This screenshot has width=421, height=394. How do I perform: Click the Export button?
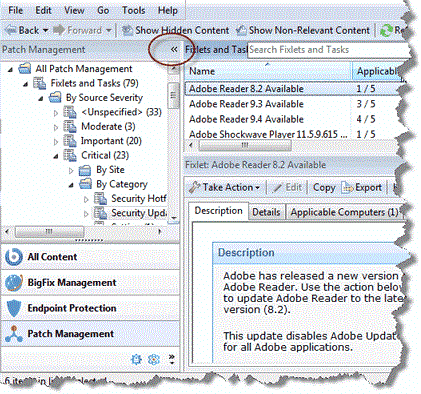point(362,188)
